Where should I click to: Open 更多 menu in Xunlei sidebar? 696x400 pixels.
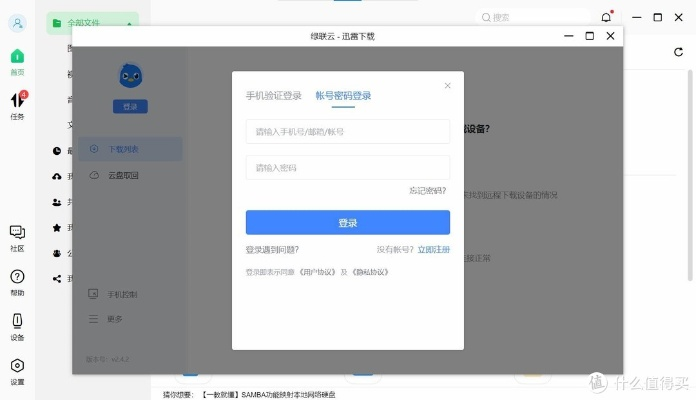tap(106, 319)
